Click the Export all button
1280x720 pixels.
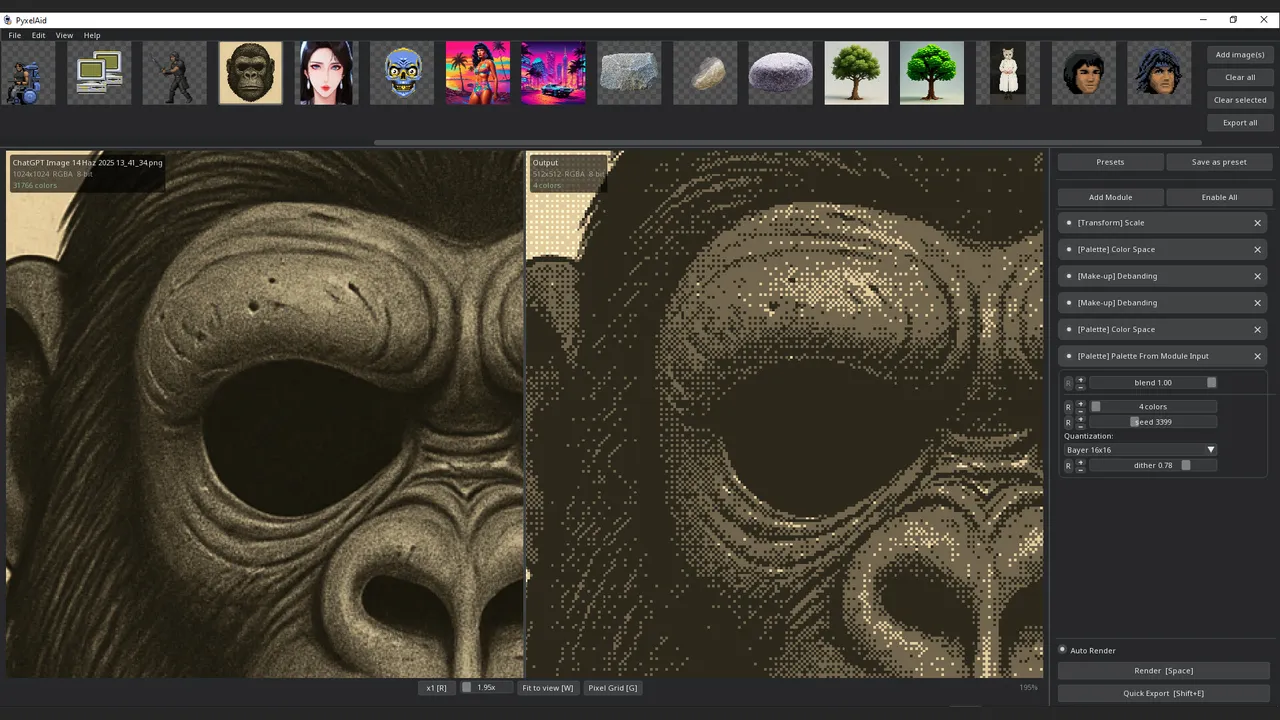click(1240, 123)
